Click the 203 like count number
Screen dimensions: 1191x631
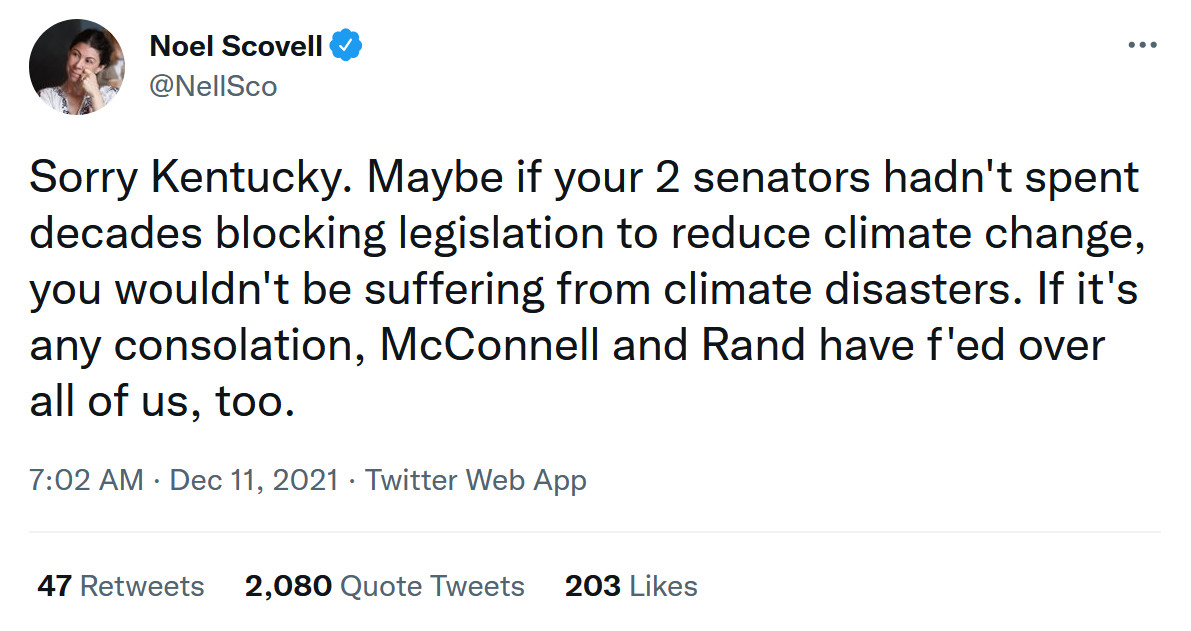[x=592, y=586]
